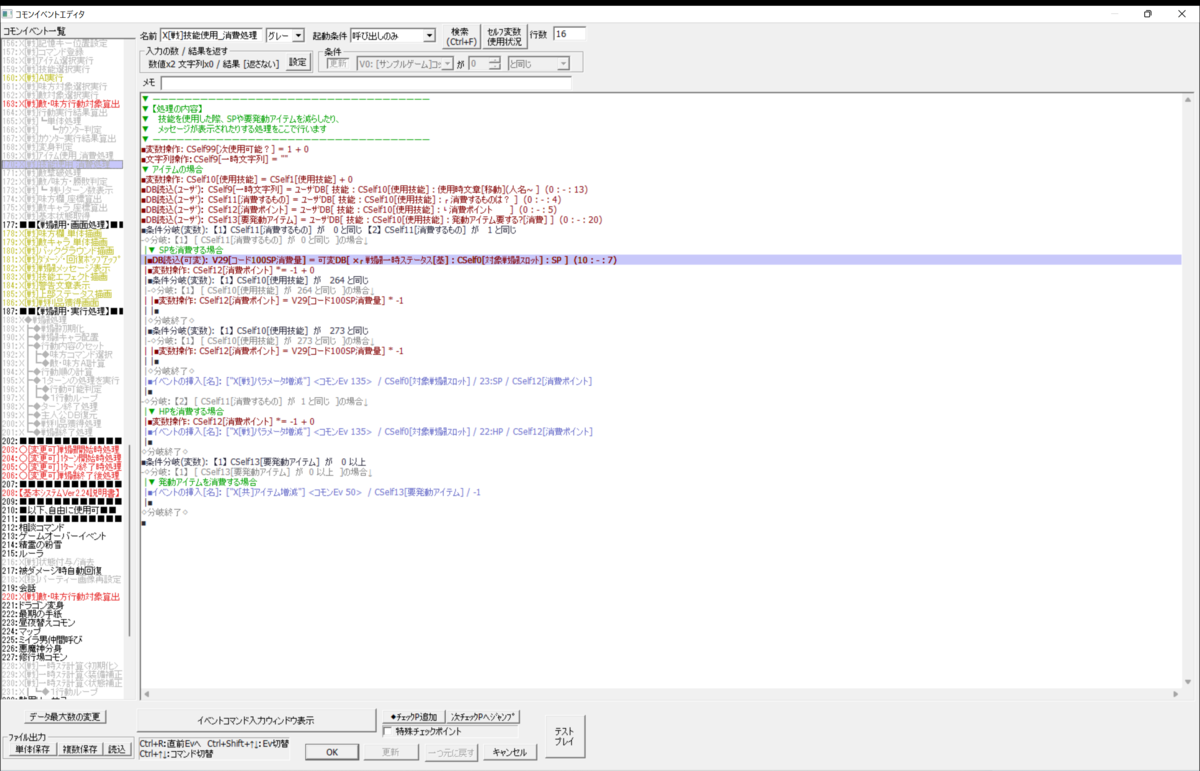Save with 単体保存 button

click(x=29, y=749)
